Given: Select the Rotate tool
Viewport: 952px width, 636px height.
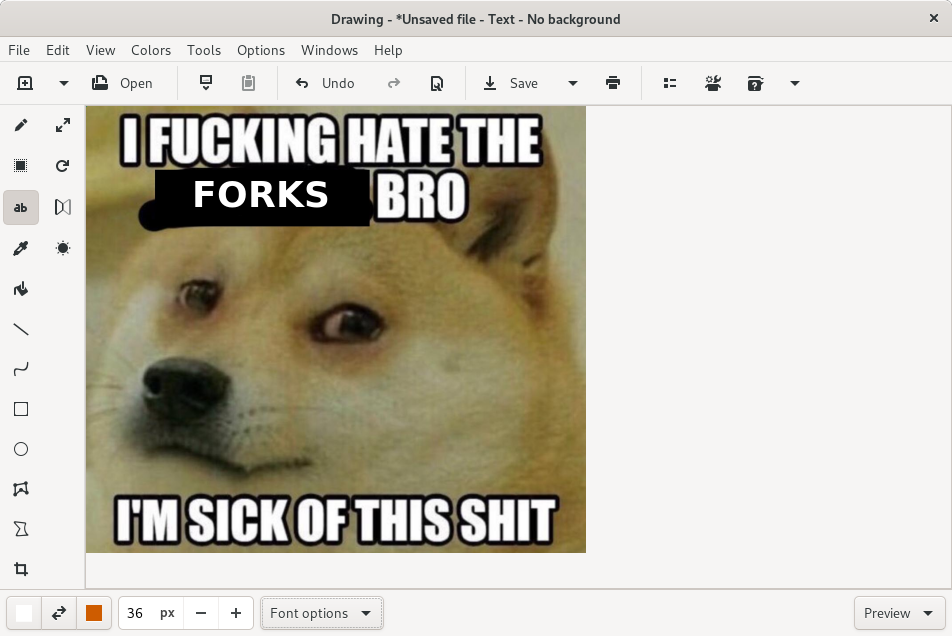Looking at the screenshot, I should click(x=63, y=166).
